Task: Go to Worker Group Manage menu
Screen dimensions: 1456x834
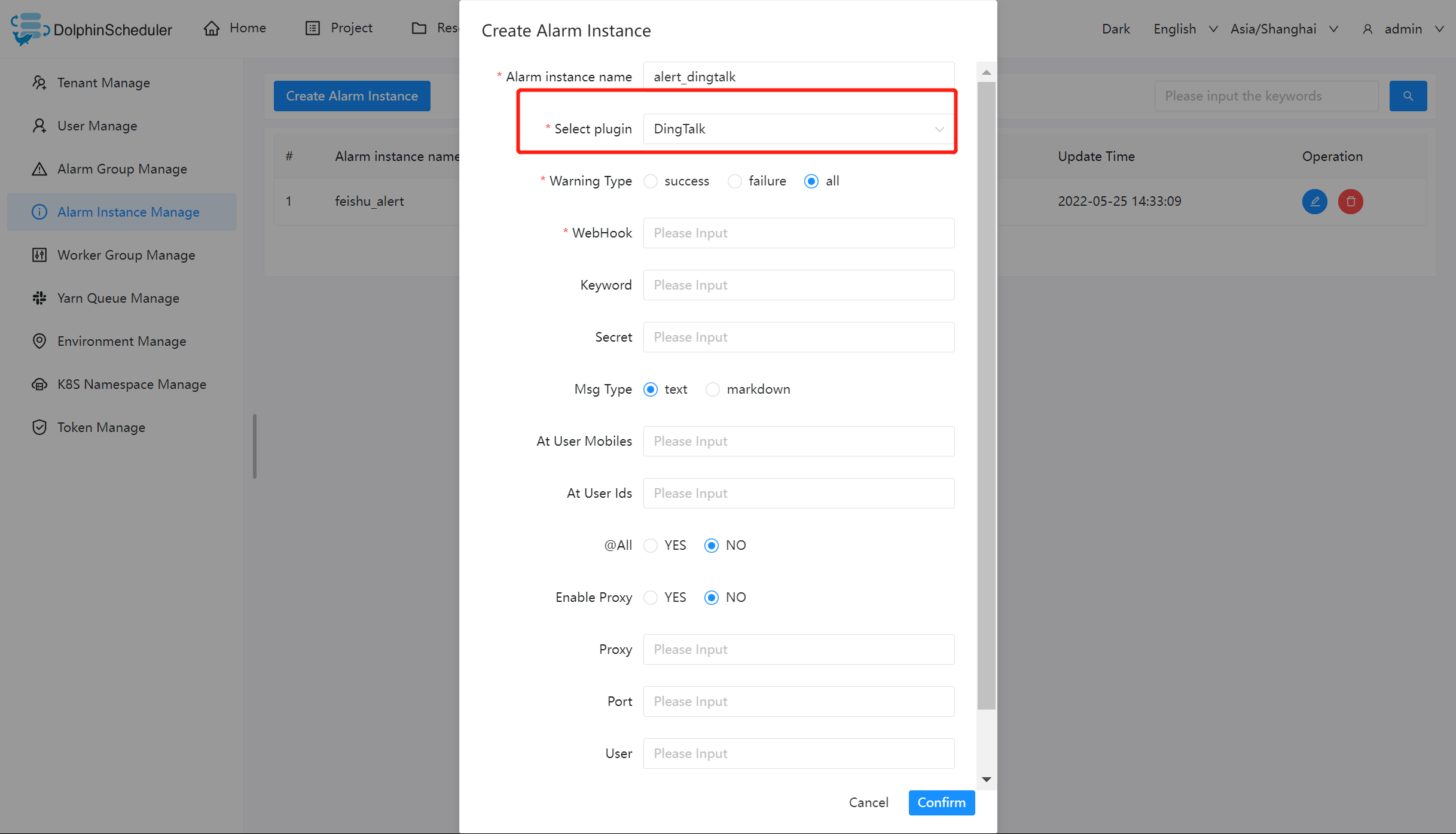Action: (x=126, y=255)
